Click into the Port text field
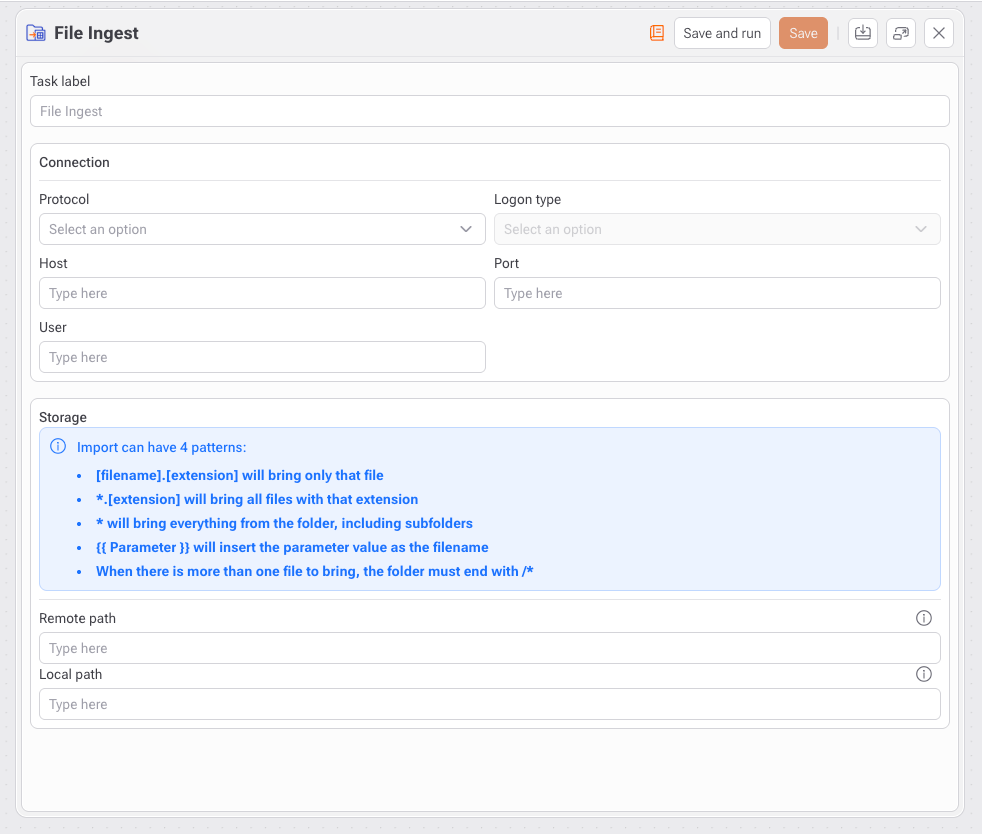 pos(716,293)
